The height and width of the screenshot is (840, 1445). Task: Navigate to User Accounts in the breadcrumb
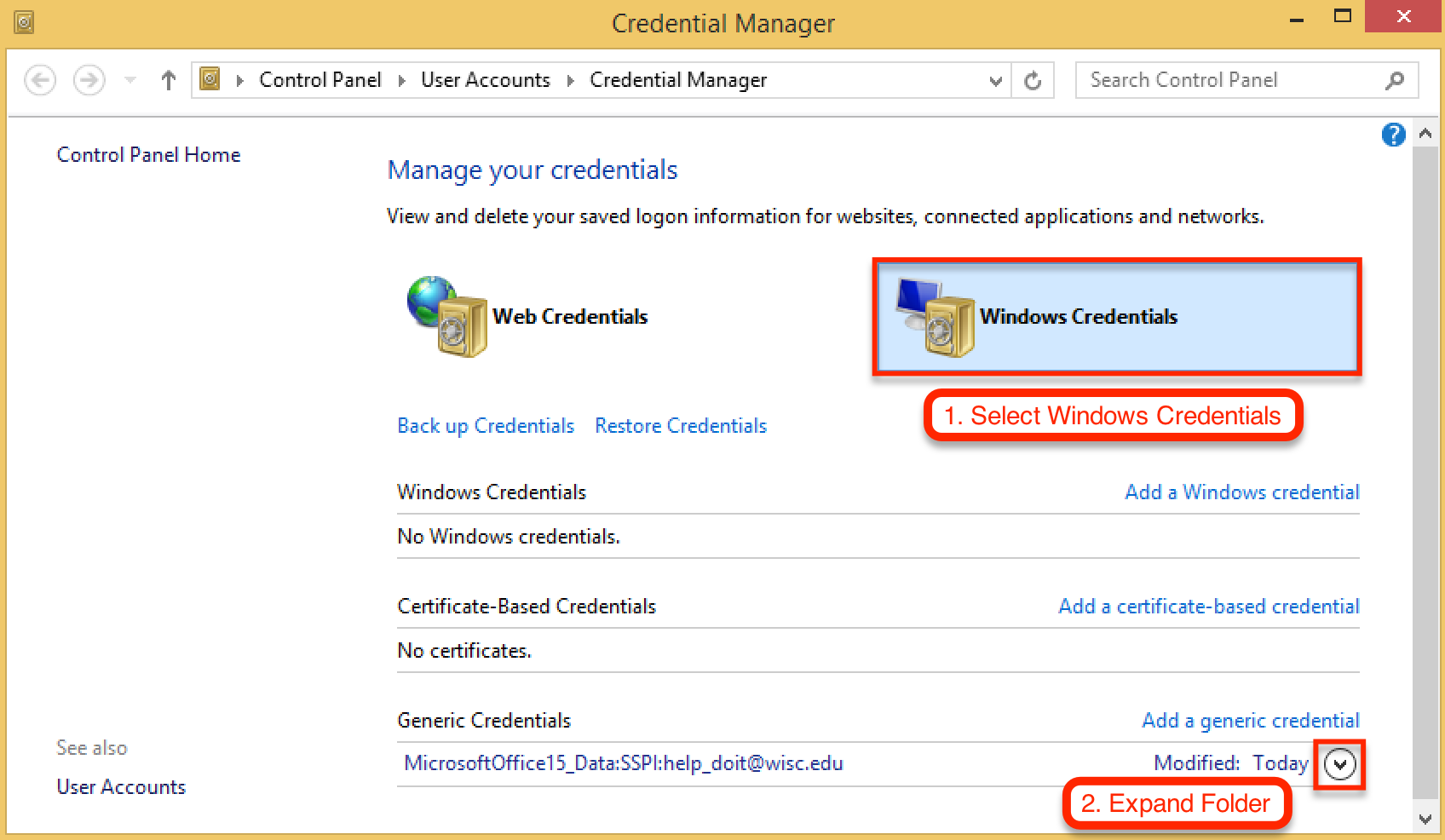click(485, 79)
